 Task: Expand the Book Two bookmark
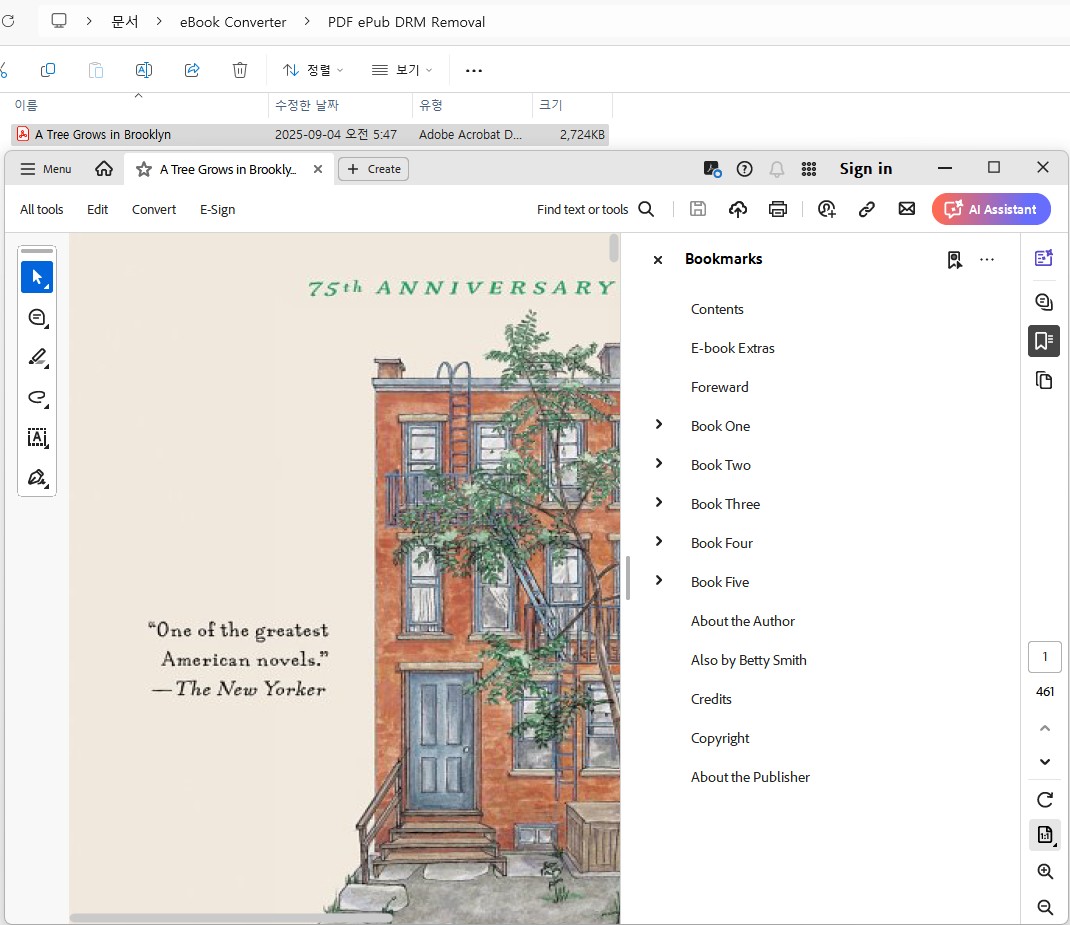coord(659,463)
